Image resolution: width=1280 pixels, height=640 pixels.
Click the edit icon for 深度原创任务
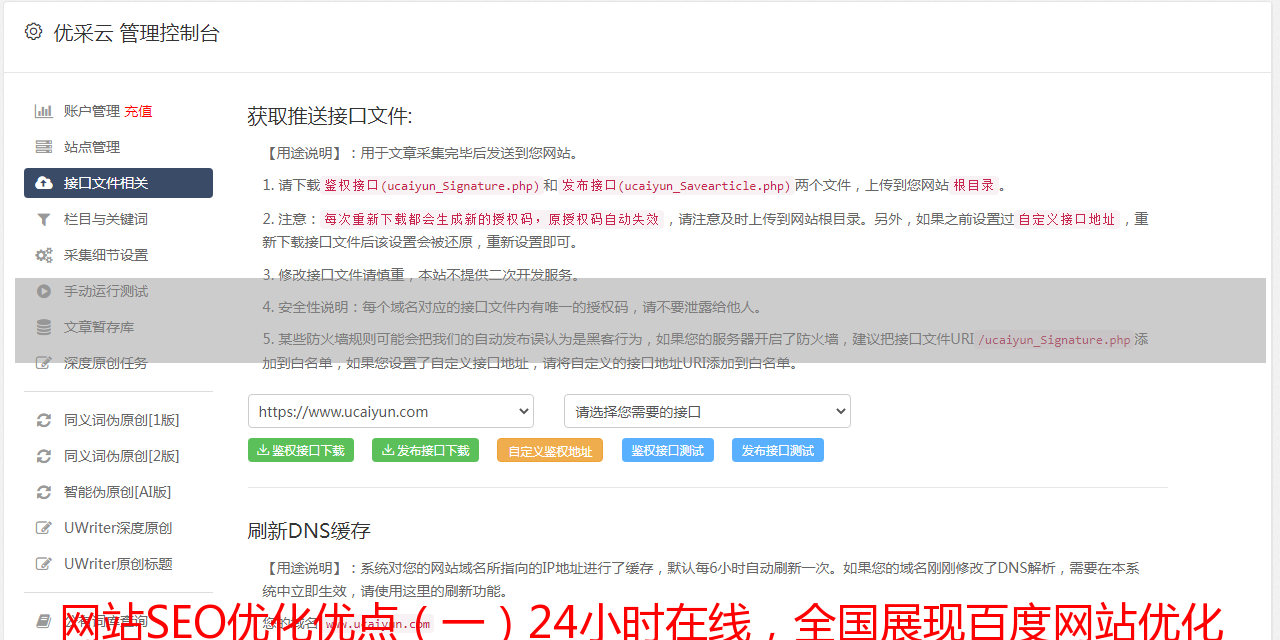tap(44, 363)
